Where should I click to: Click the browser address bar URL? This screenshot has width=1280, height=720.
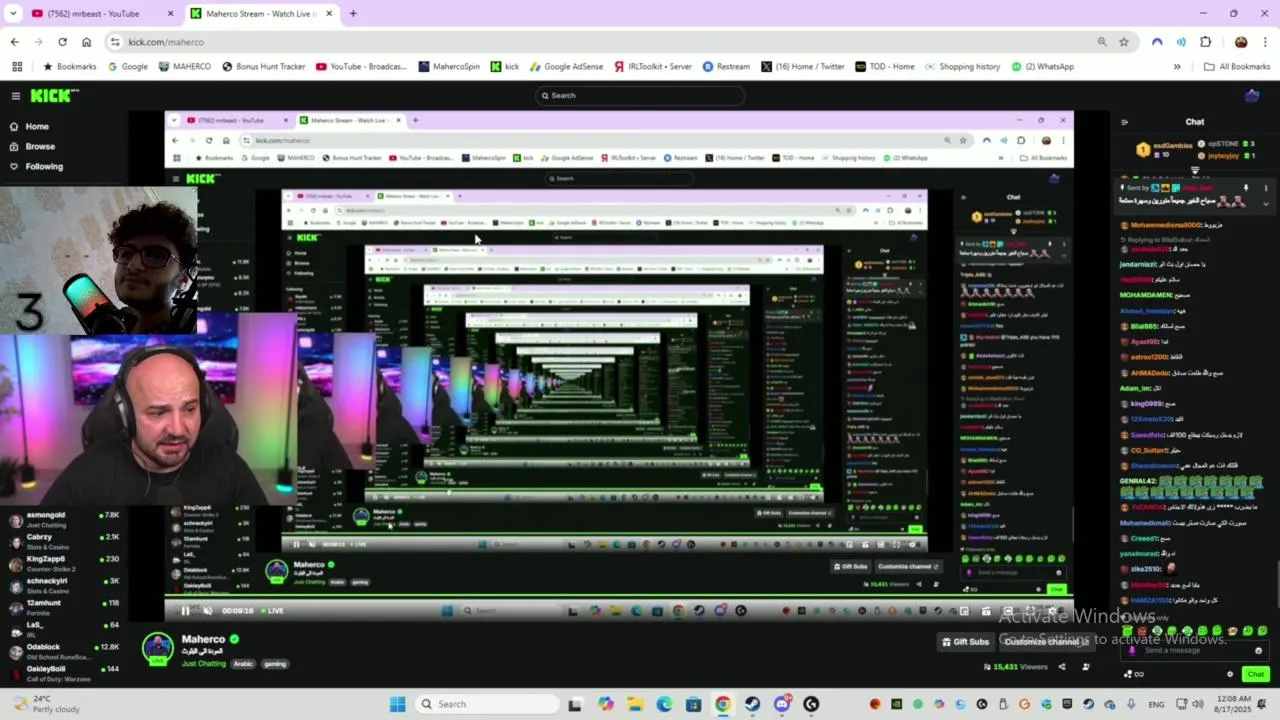(x=166, y=42)
